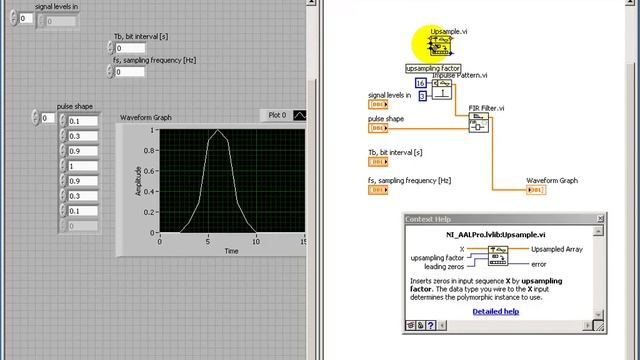This screenshot has height=360, width=640.
Task: Click the pulse shape array index field
Action: (48, 118)
